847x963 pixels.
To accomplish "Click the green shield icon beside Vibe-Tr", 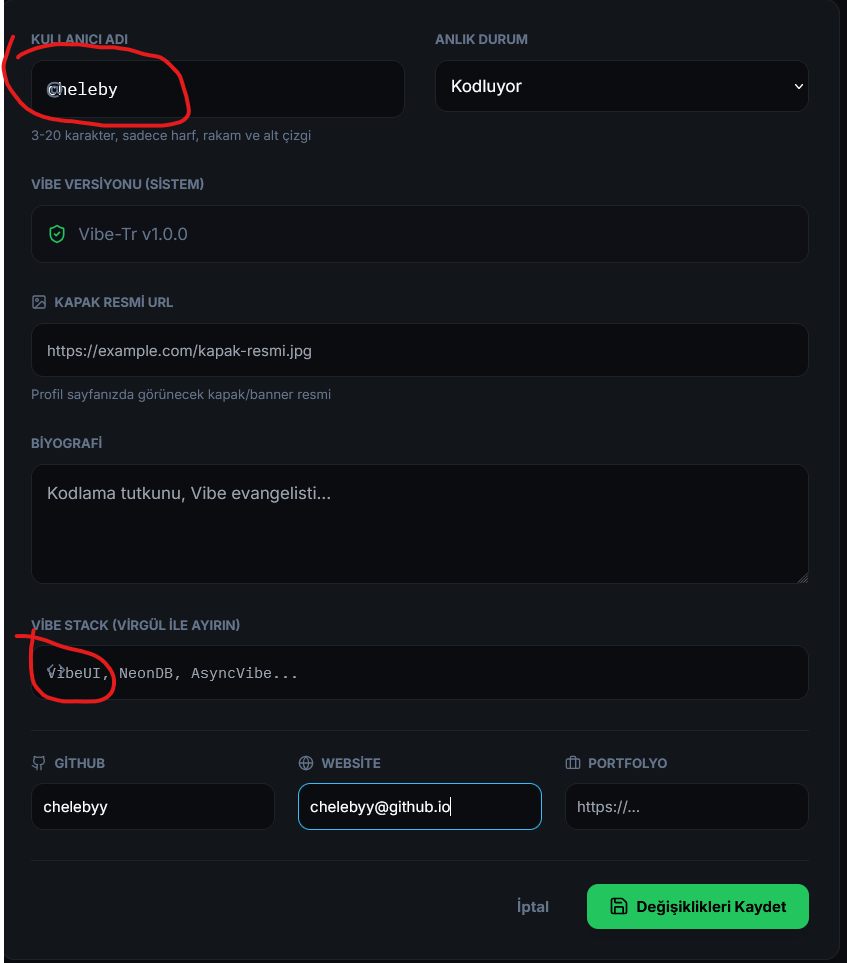I will point(57,234).
